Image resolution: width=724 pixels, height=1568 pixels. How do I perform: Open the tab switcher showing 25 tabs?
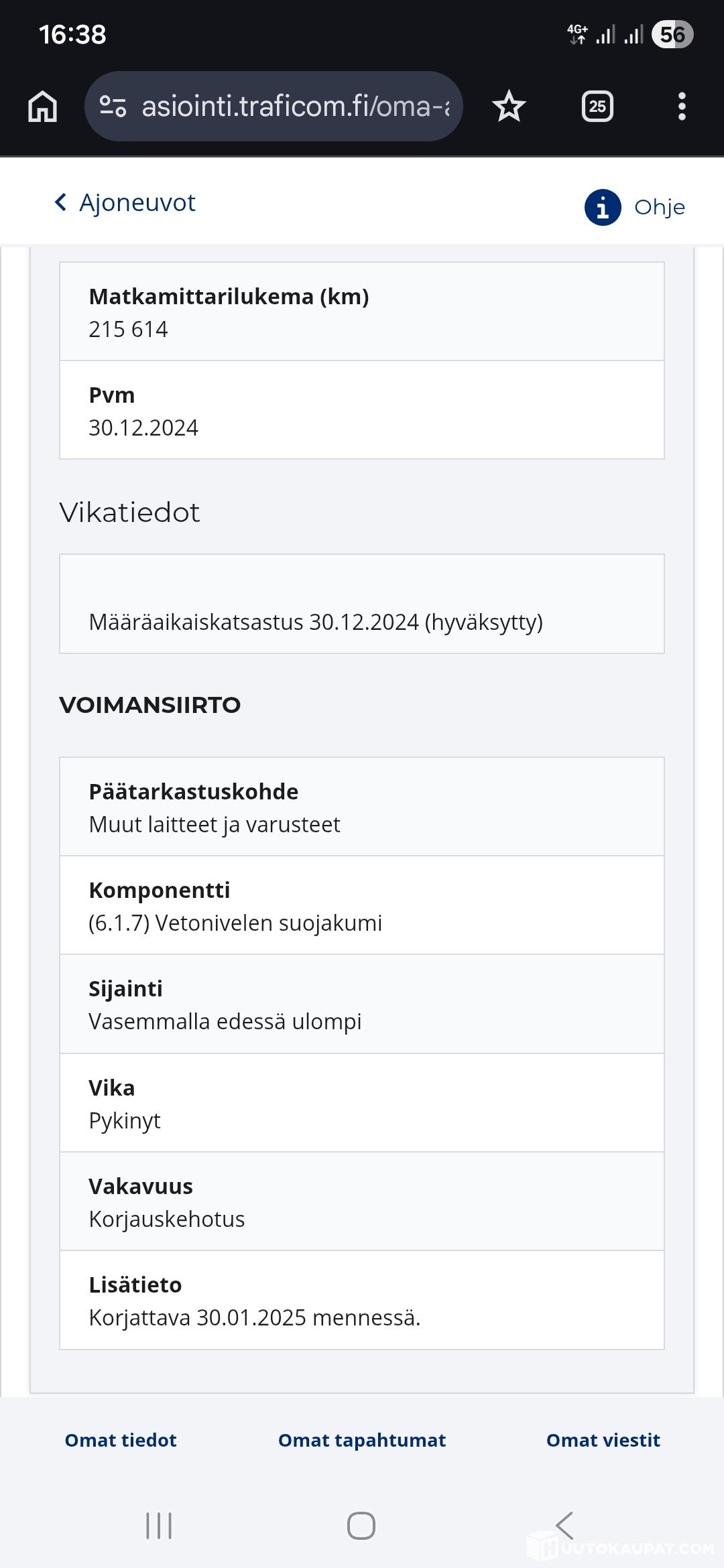tap(597, 107)
